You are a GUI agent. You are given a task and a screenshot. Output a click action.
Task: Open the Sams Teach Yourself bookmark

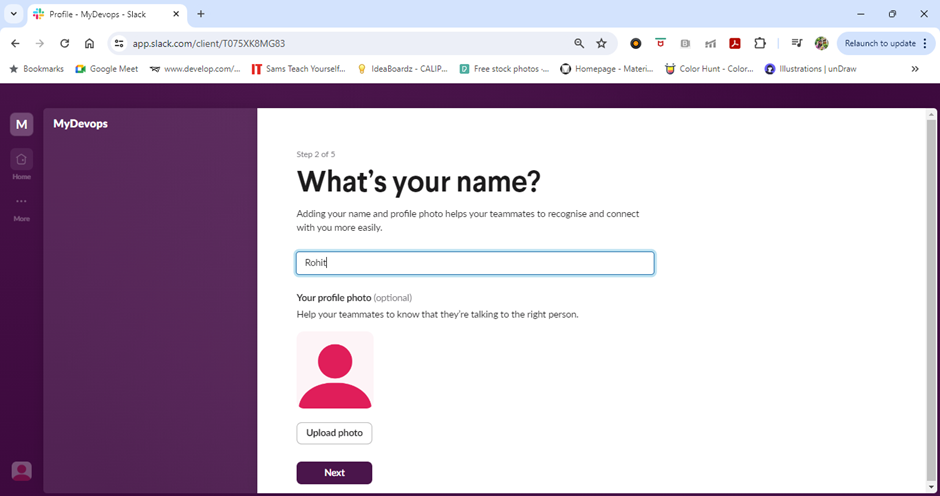coord(299,69)
